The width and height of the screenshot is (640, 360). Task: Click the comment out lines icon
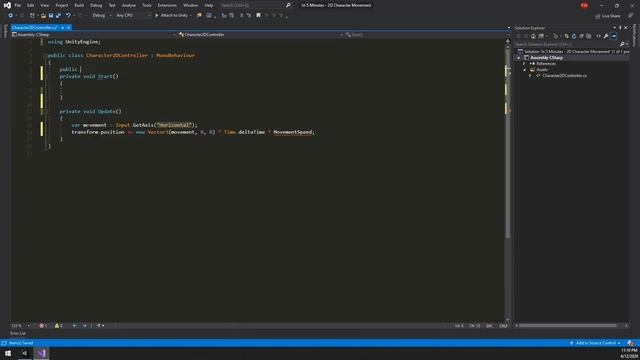241,16
